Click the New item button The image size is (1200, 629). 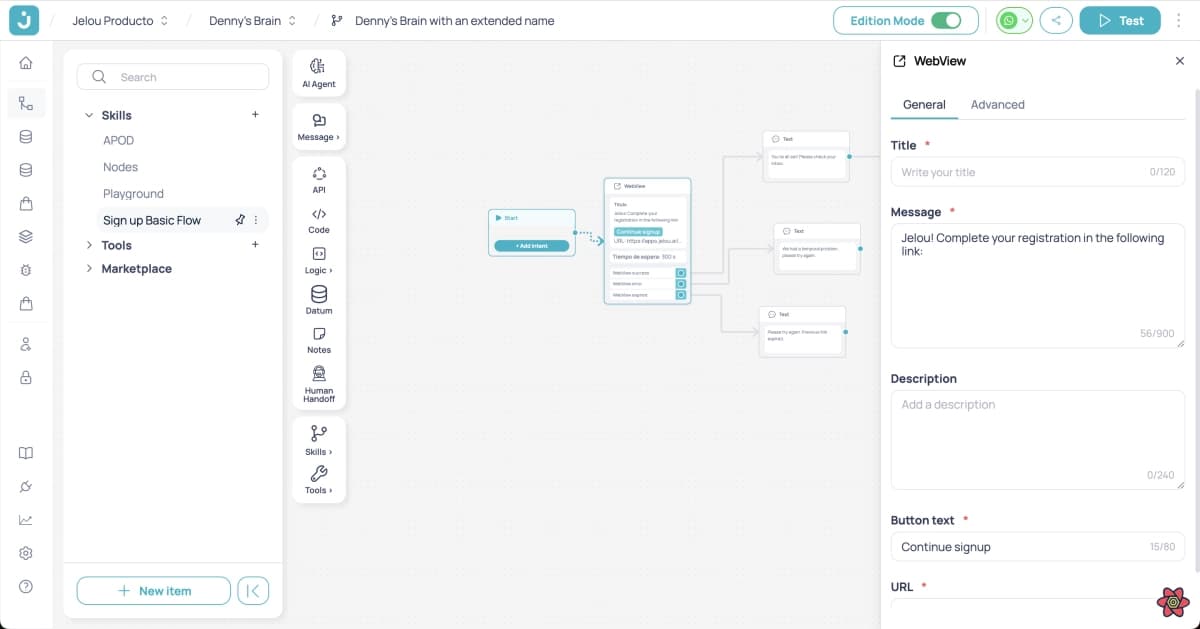(x=153, y=590)
